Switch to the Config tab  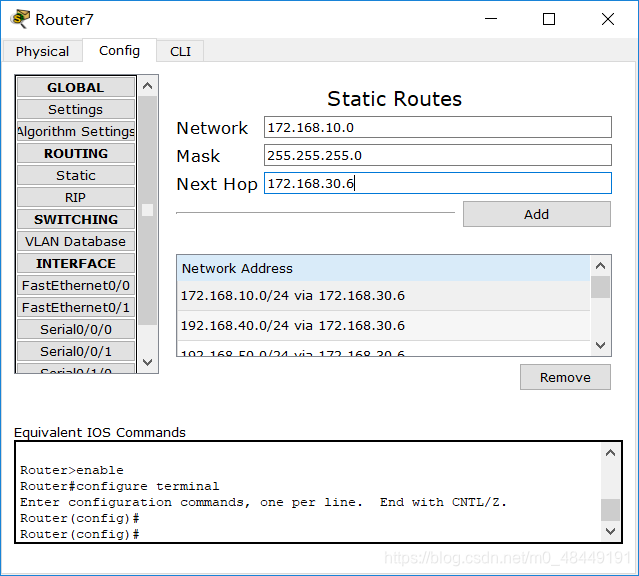119,51
